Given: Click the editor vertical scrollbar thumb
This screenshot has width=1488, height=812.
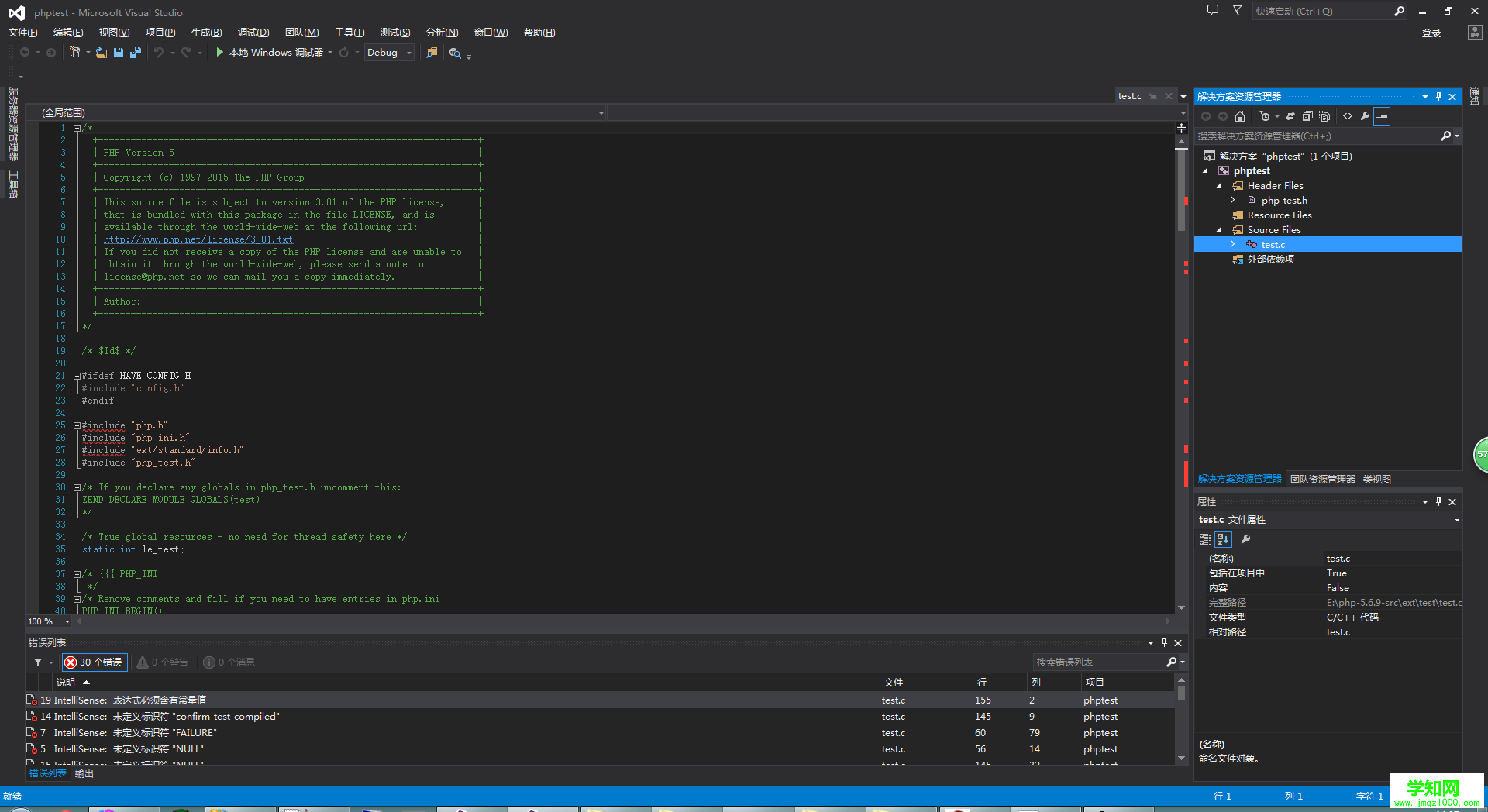Looking at the screenshot, I should pos(1181,190).
